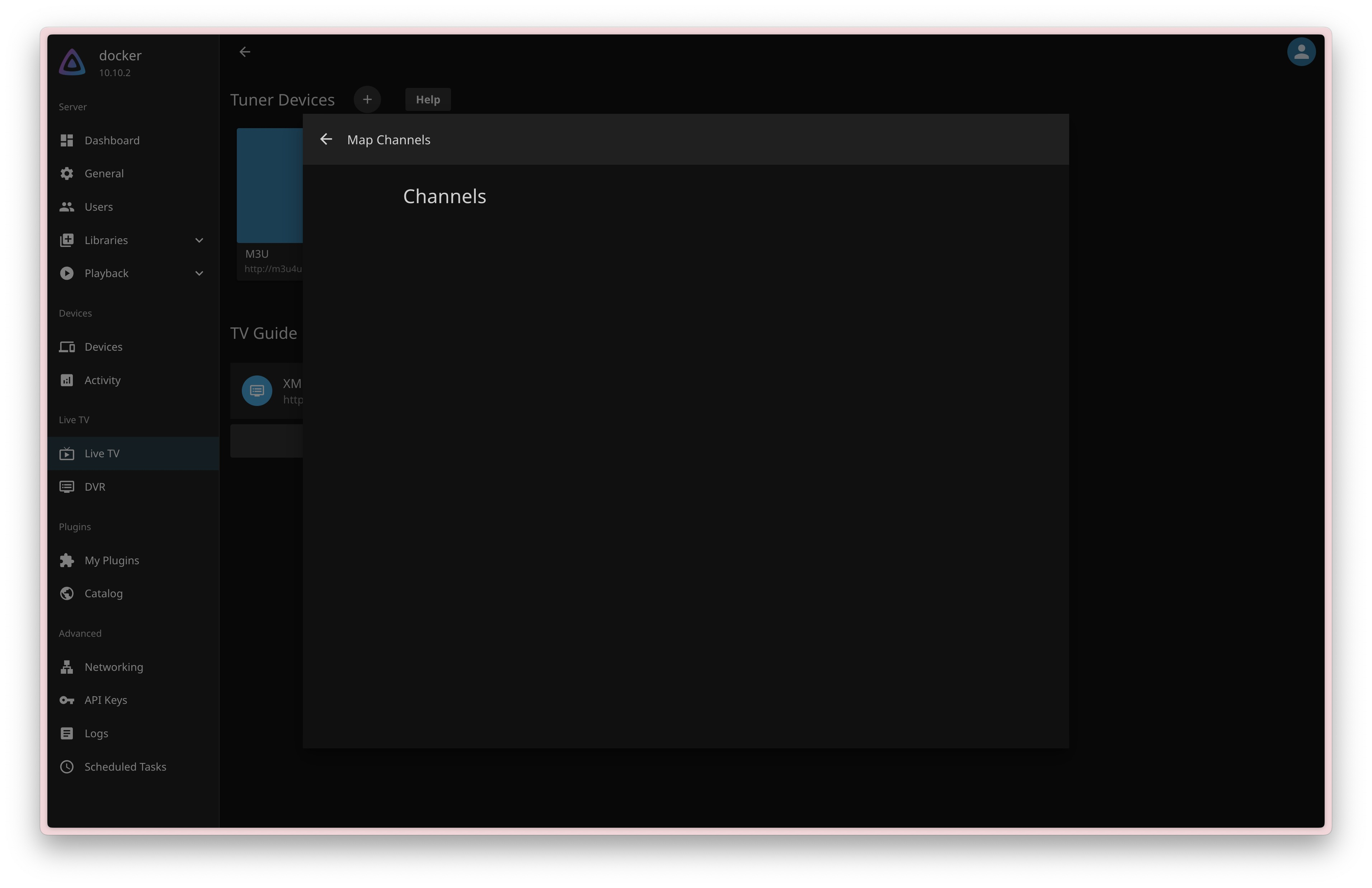
Task: Add a tuner device with plus button
Action: pos(367,100)
